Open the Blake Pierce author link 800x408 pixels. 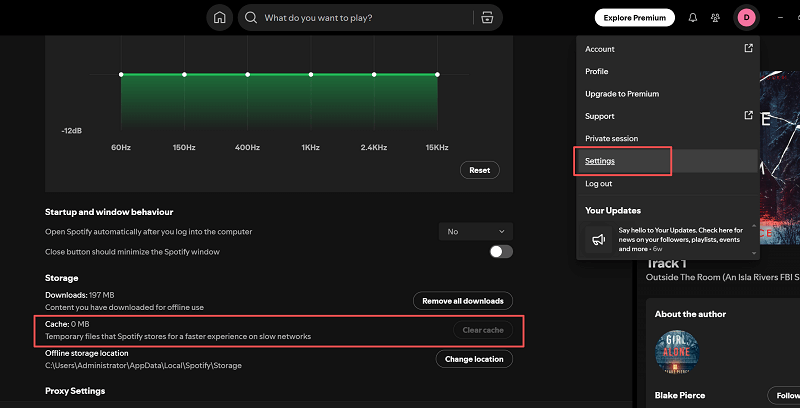pyautogui.click(x=680, y=395)
